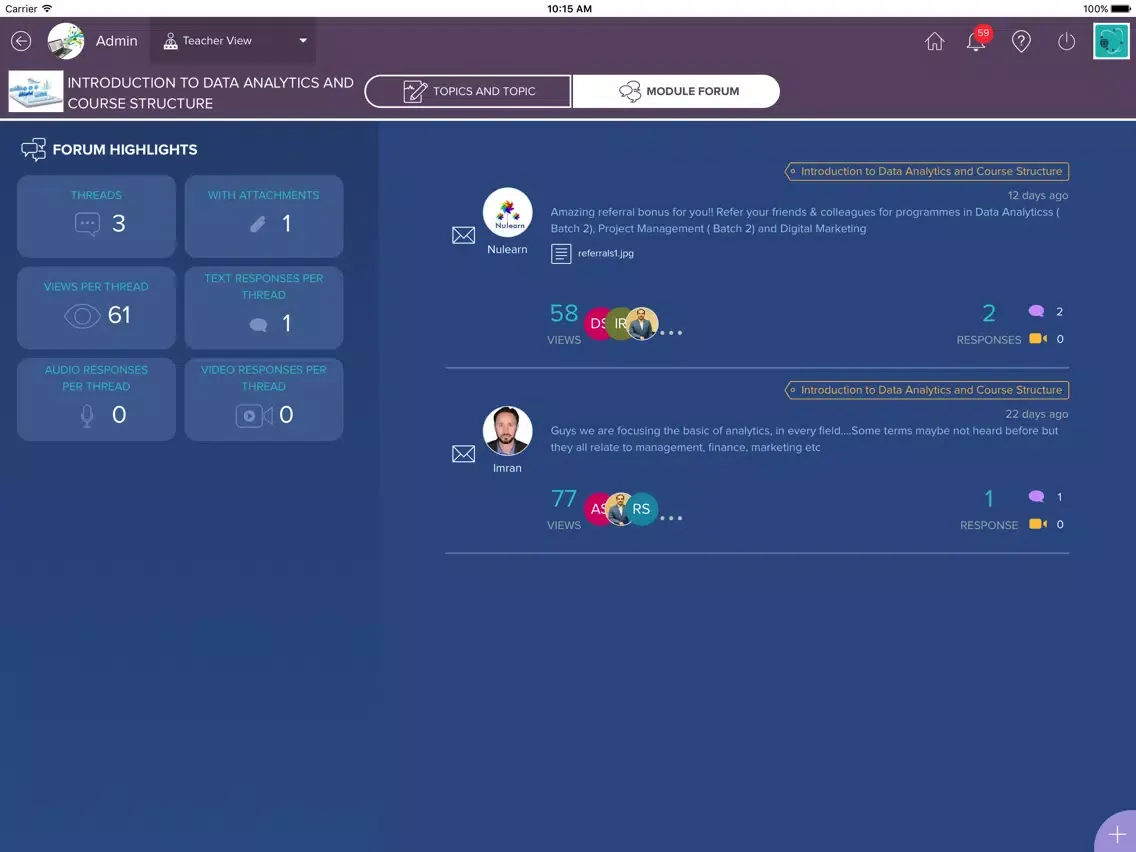1136x852 pixels.
Task: Open Nulearn's referral bonus post text
Action: (x=804, y=220)
